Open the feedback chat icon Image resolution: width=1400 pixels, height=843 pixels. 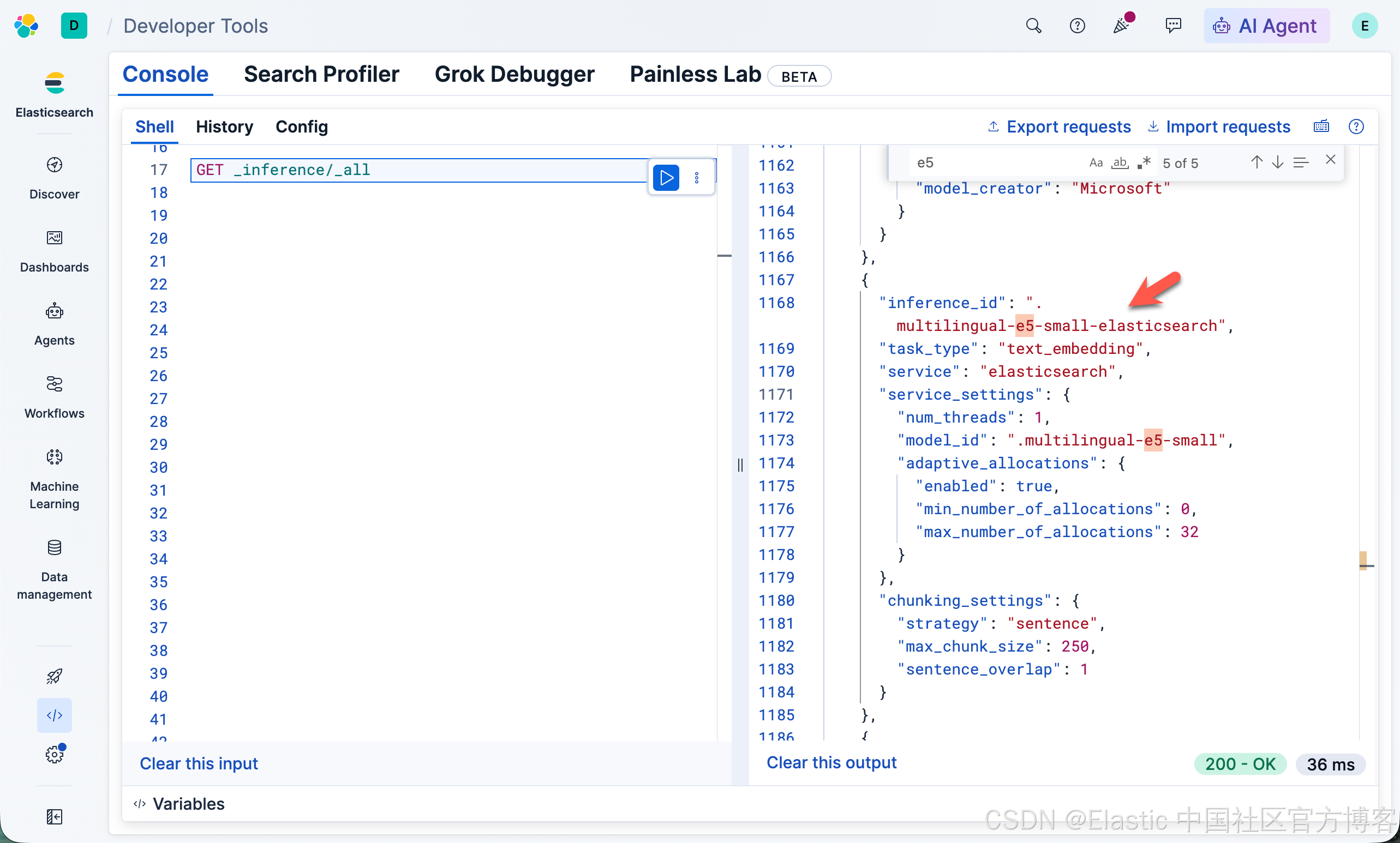[1173, 26]
